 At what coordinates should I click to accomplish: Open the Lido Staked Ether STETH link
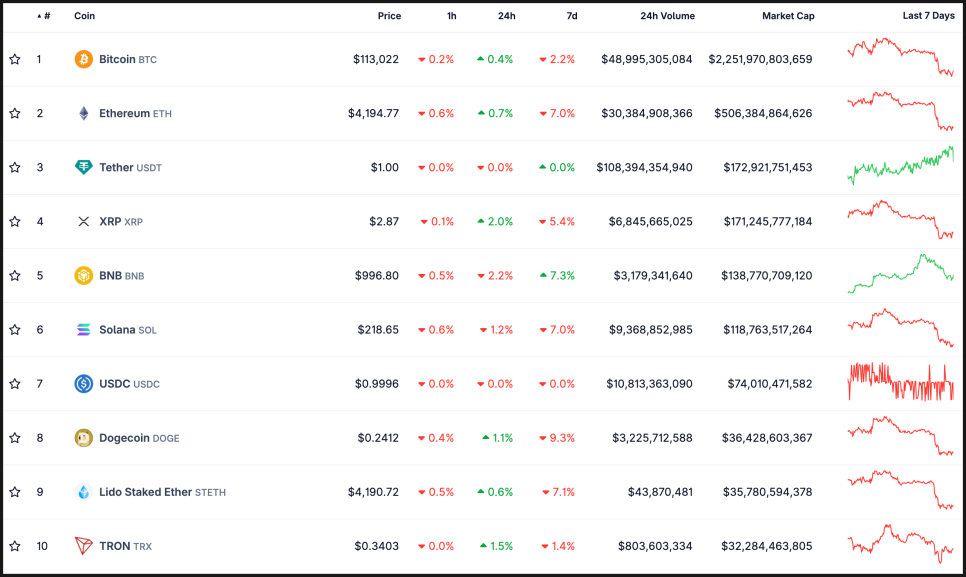(163, 492)
